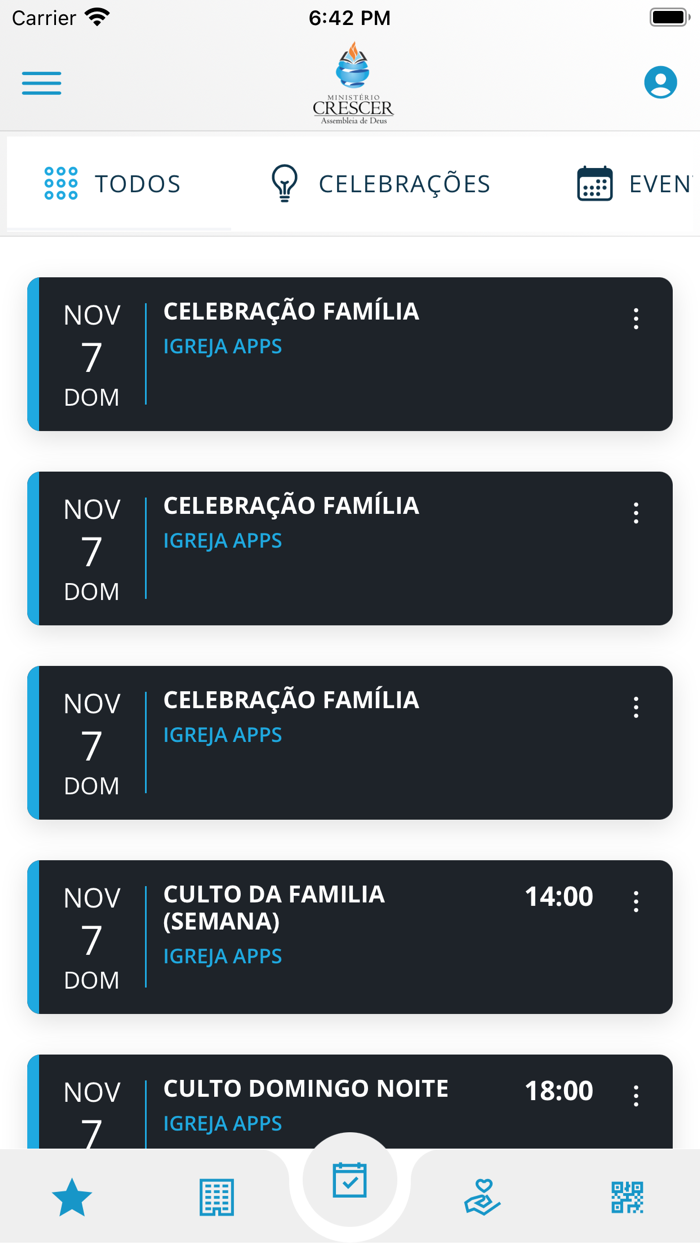
Task: Open donations via the hand-heart icon
Action: [x=481, y=1196]
